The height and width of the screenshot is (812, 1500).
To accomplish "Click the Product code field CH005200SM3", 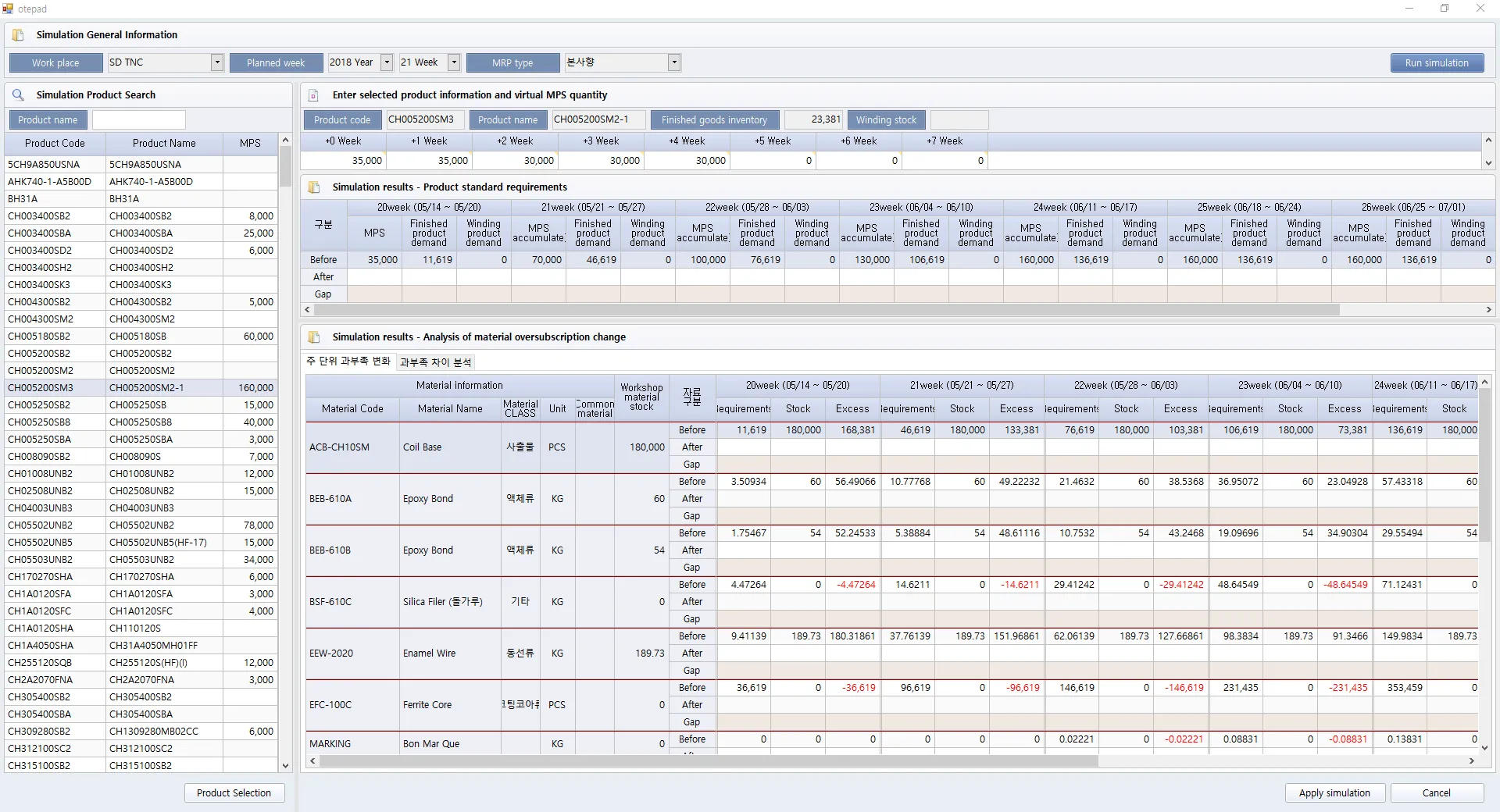I will pos(427,120).
